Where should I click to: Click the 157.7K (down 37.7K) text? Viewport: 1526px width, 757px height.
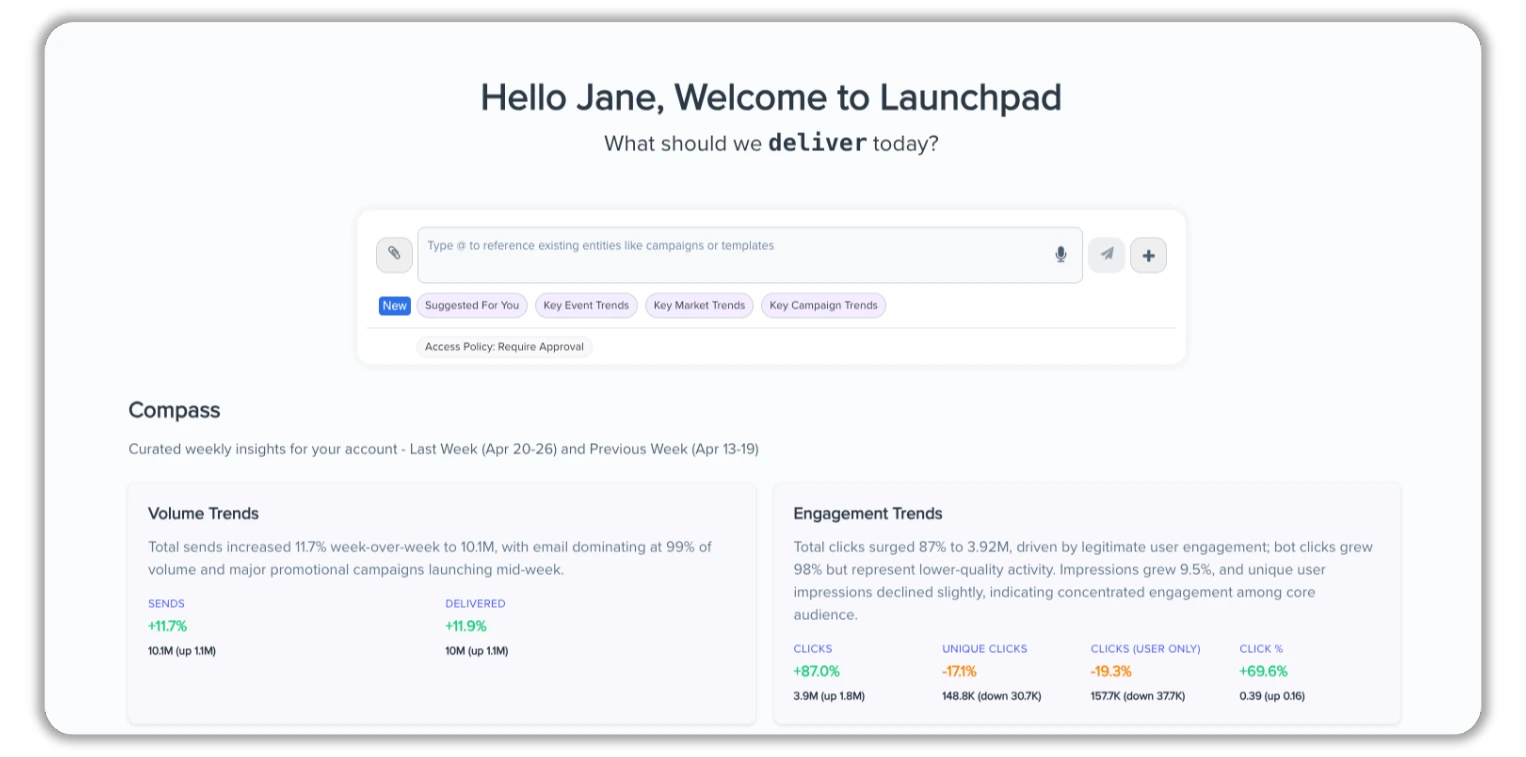(x=1138, y=696)
